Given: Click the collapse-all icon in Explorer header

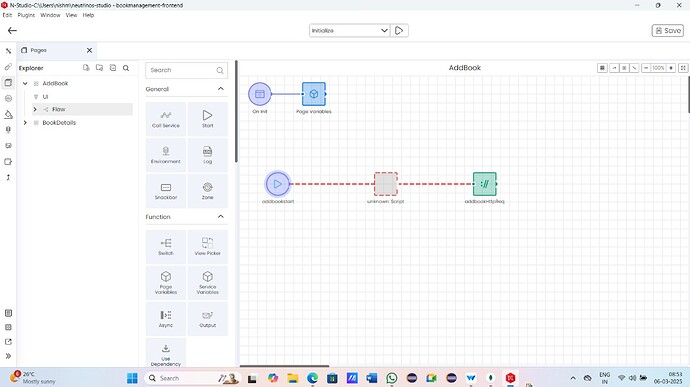Looking at the screenshot, I should [x=113, y=68].
